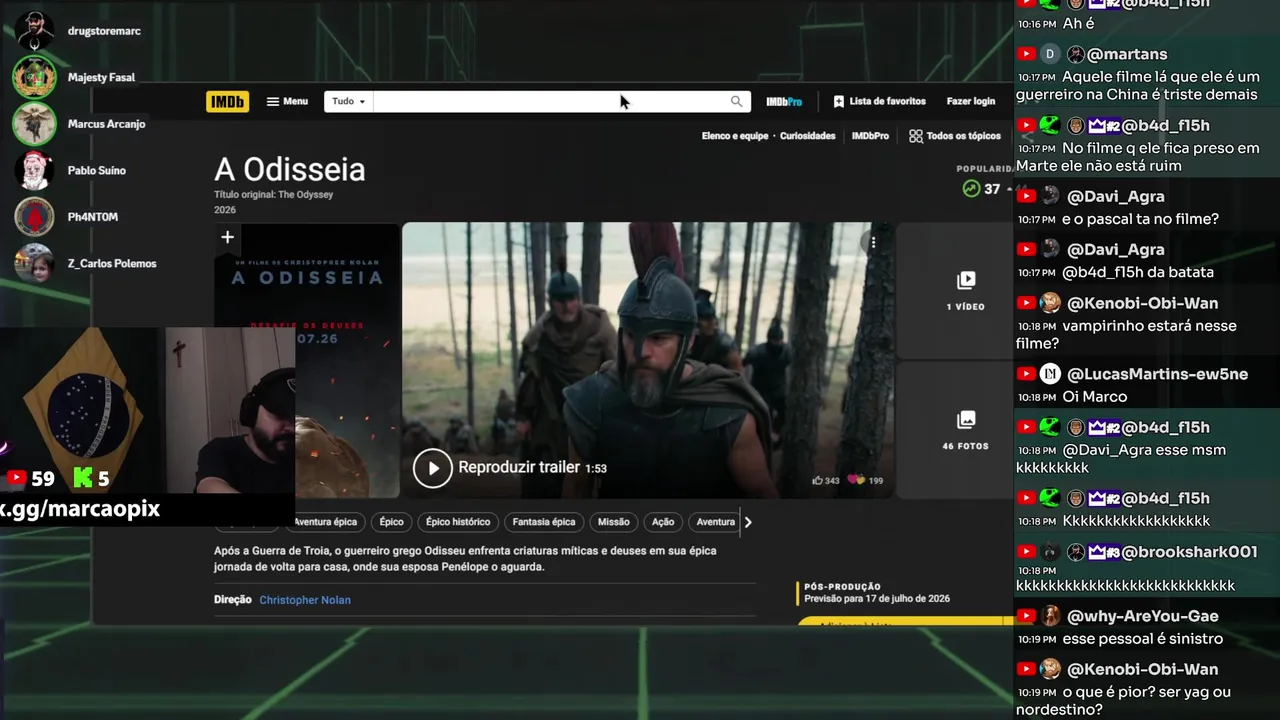
Task: Select the Aventura épica genre chip
Action: [325, 522]
